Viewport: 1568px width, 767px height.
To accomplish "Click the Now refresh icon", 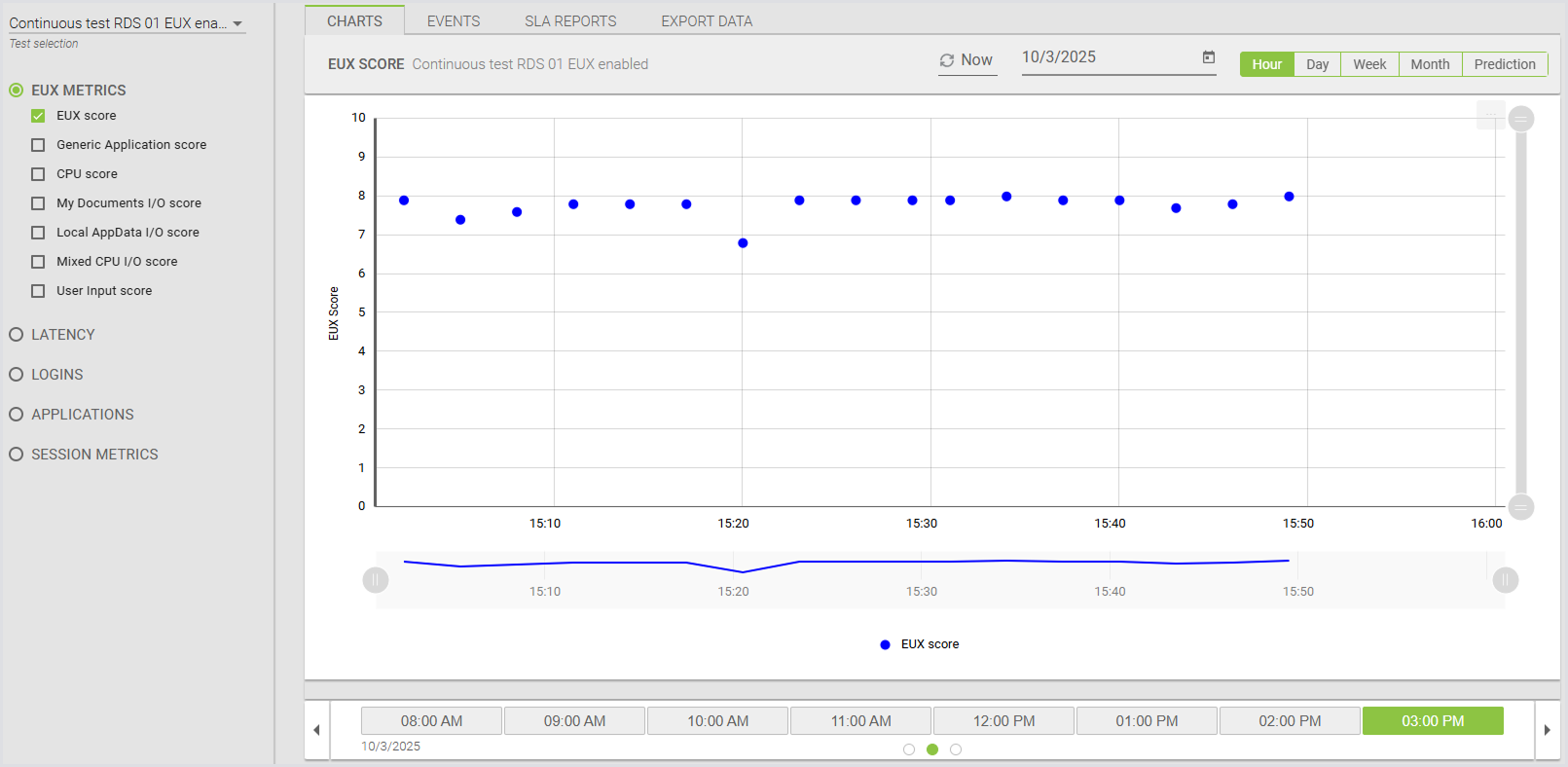I will tap(946, 60).
